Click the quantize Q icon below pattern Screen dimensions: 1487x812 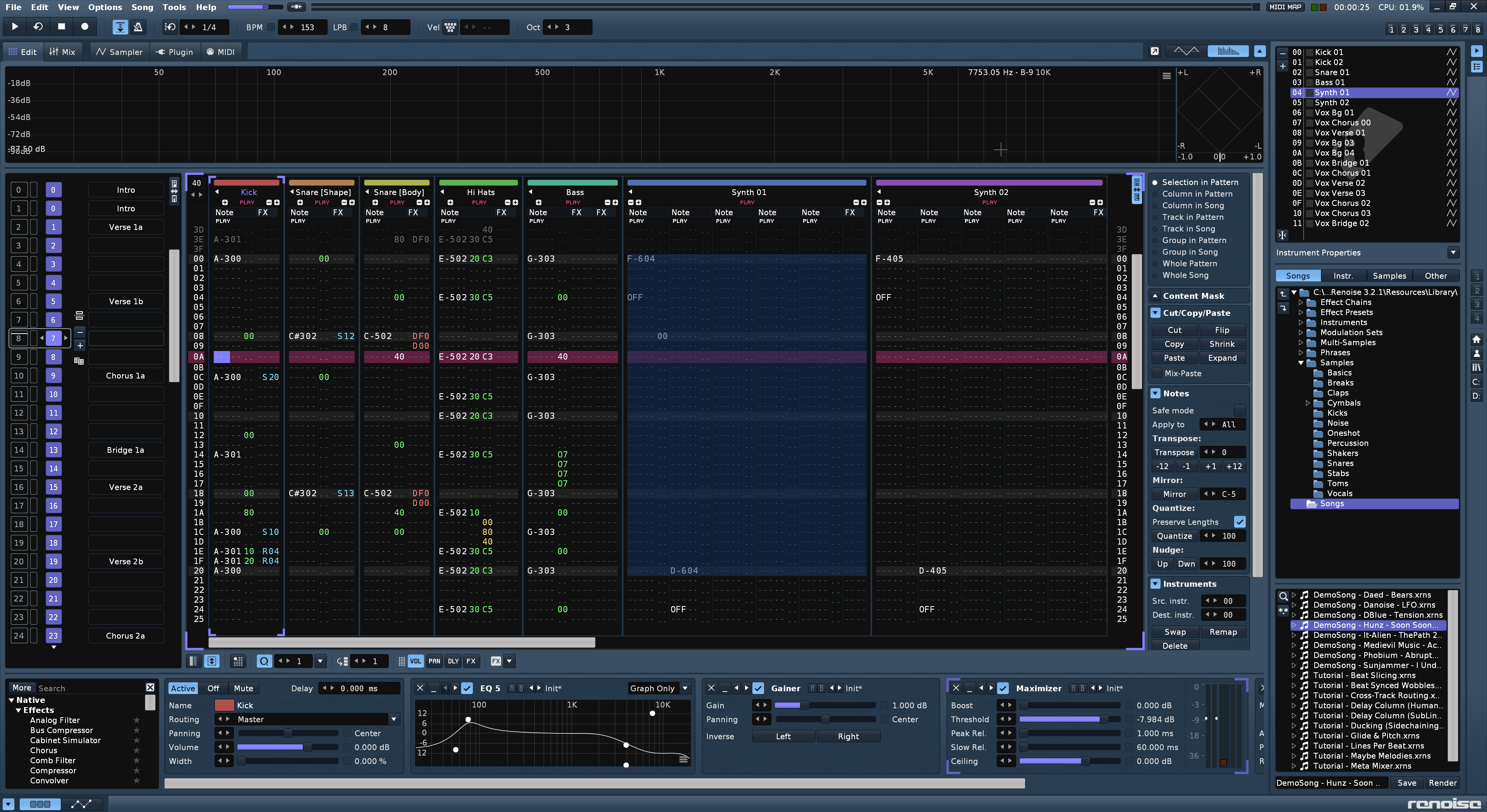[264, 661]
